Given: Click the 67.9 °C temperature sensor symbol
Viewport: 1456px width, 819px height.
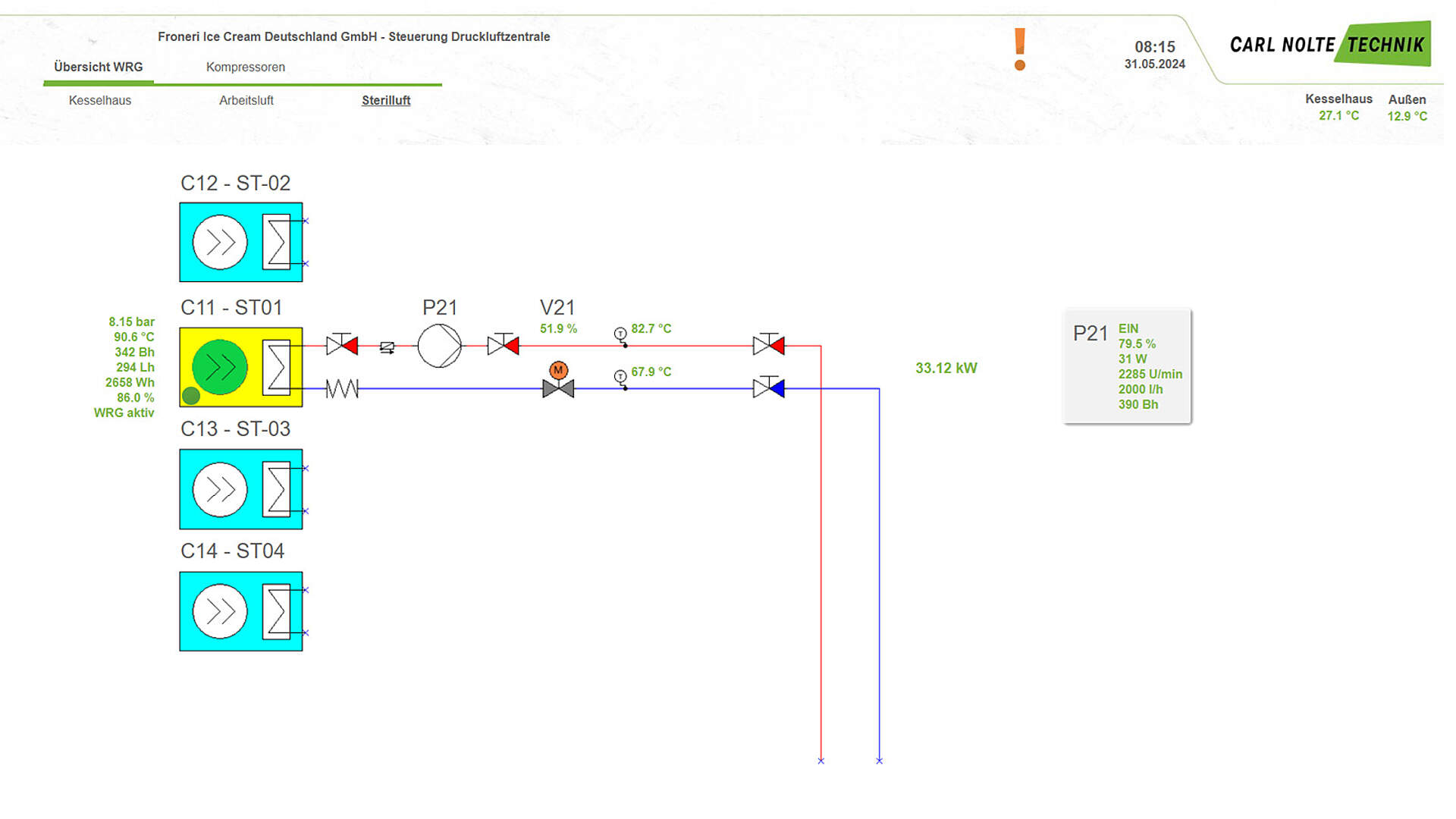Looking at the screenshot, I should point(620,377).
